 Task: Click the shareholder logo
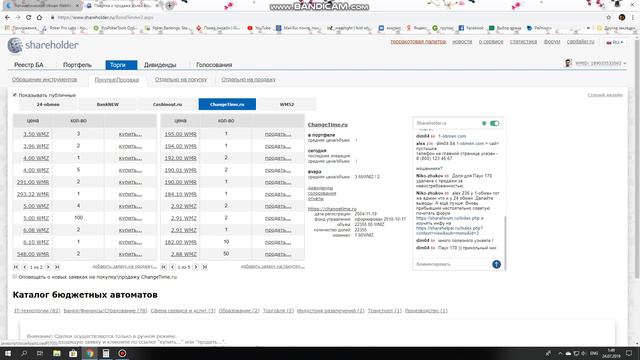click(43, 45)
